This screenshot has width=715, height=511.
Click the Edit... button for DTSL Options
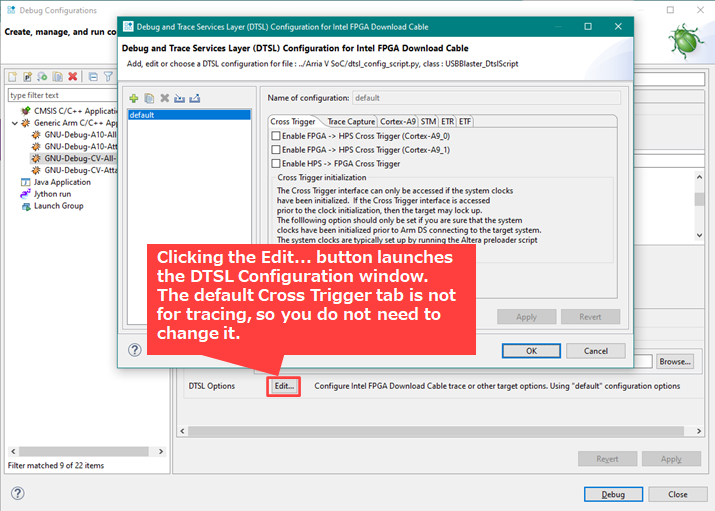tap(284, 386)
